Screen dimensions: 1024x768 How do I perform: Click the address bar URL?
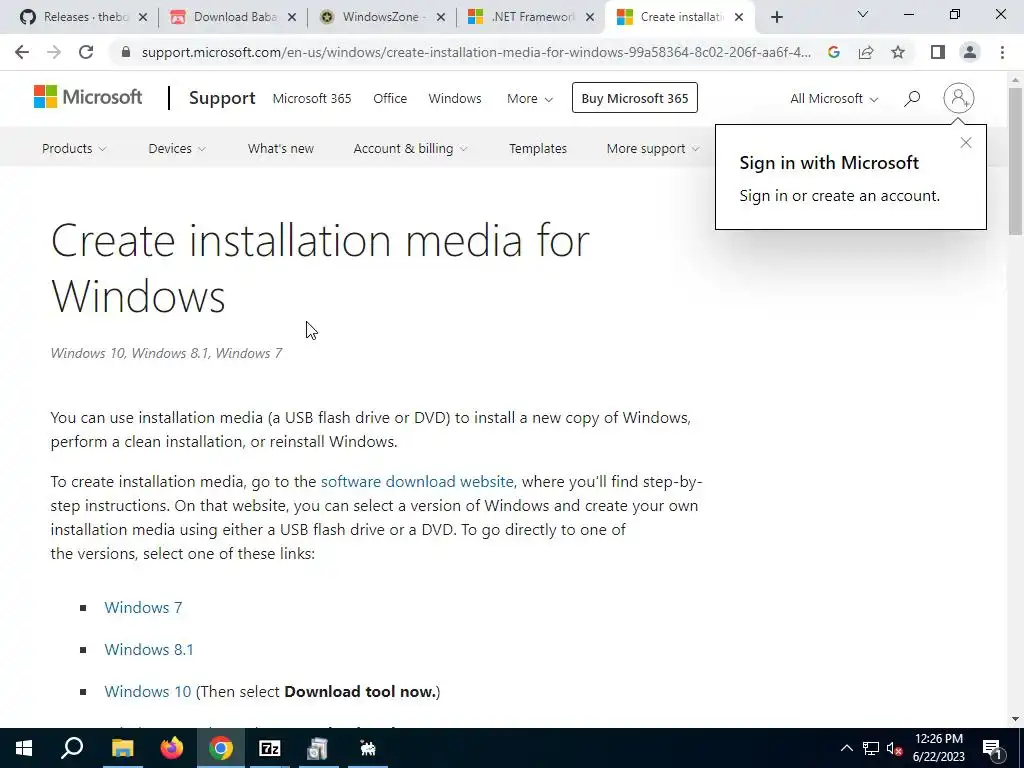click(x=476, y=52)
